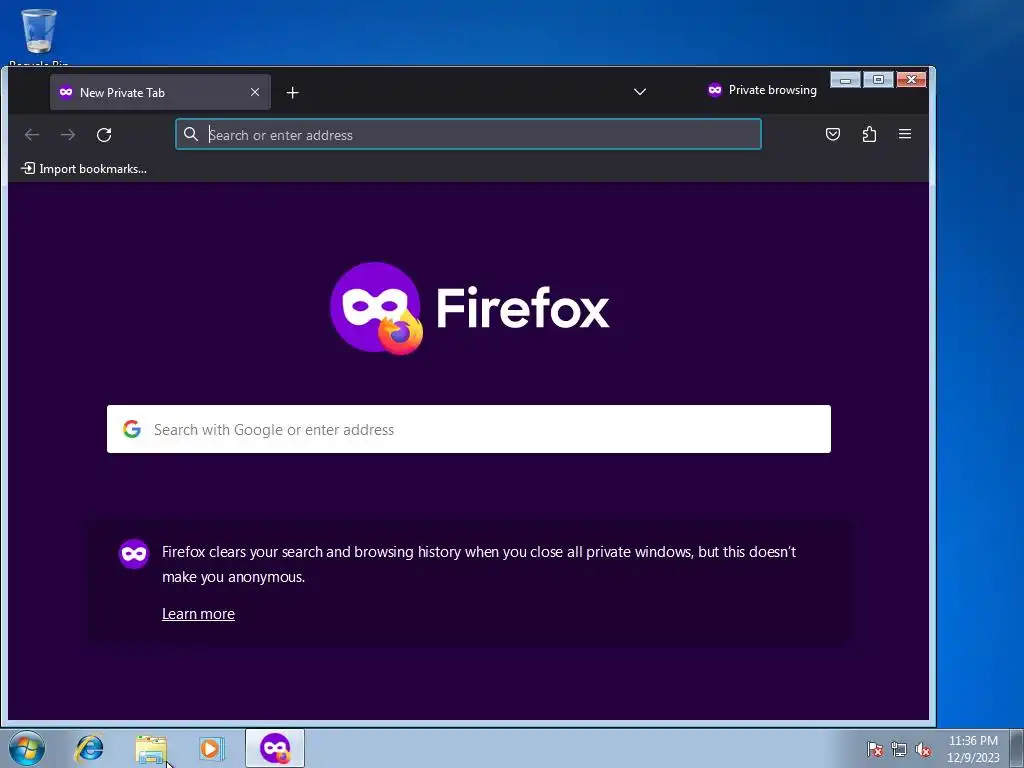Click Import bookmarks in bookmarks toolbar

84,168
